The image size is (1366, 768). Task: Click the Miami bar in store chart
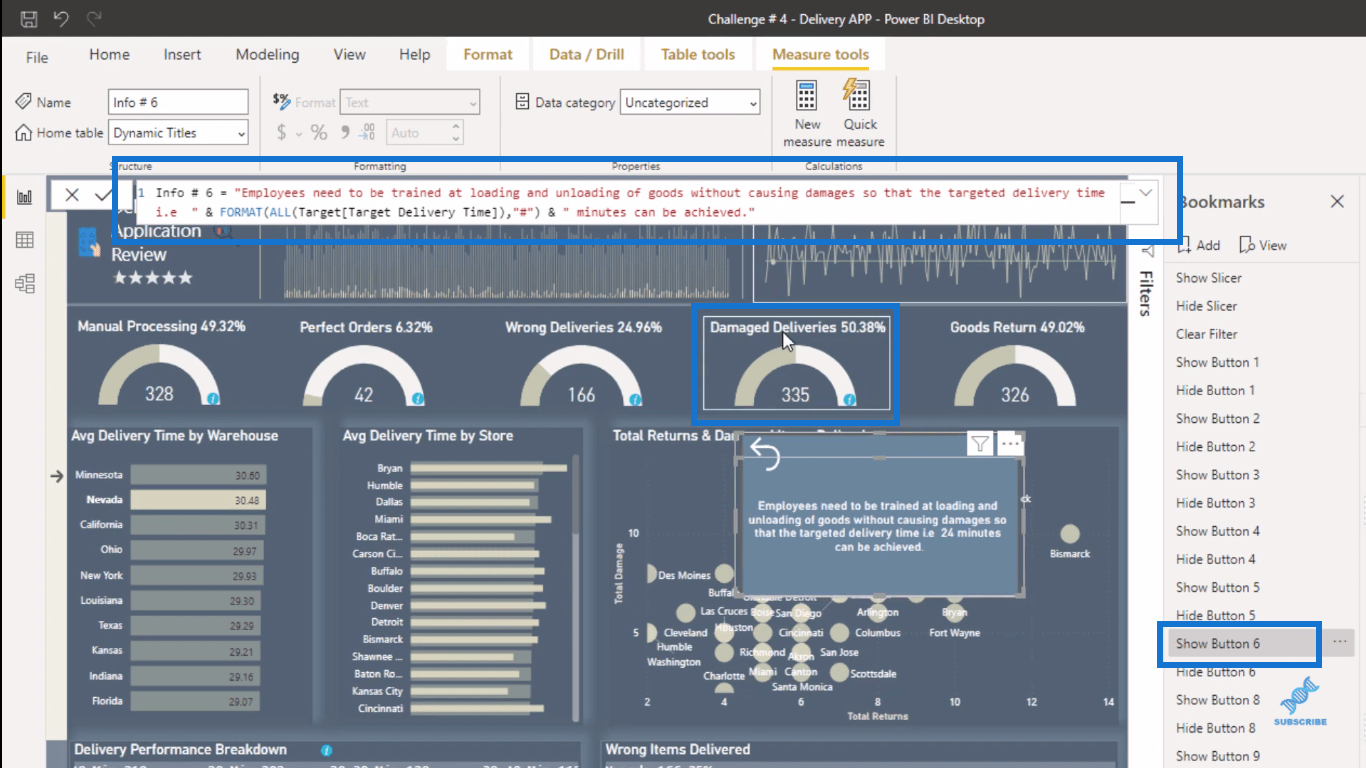coord(481,519)
